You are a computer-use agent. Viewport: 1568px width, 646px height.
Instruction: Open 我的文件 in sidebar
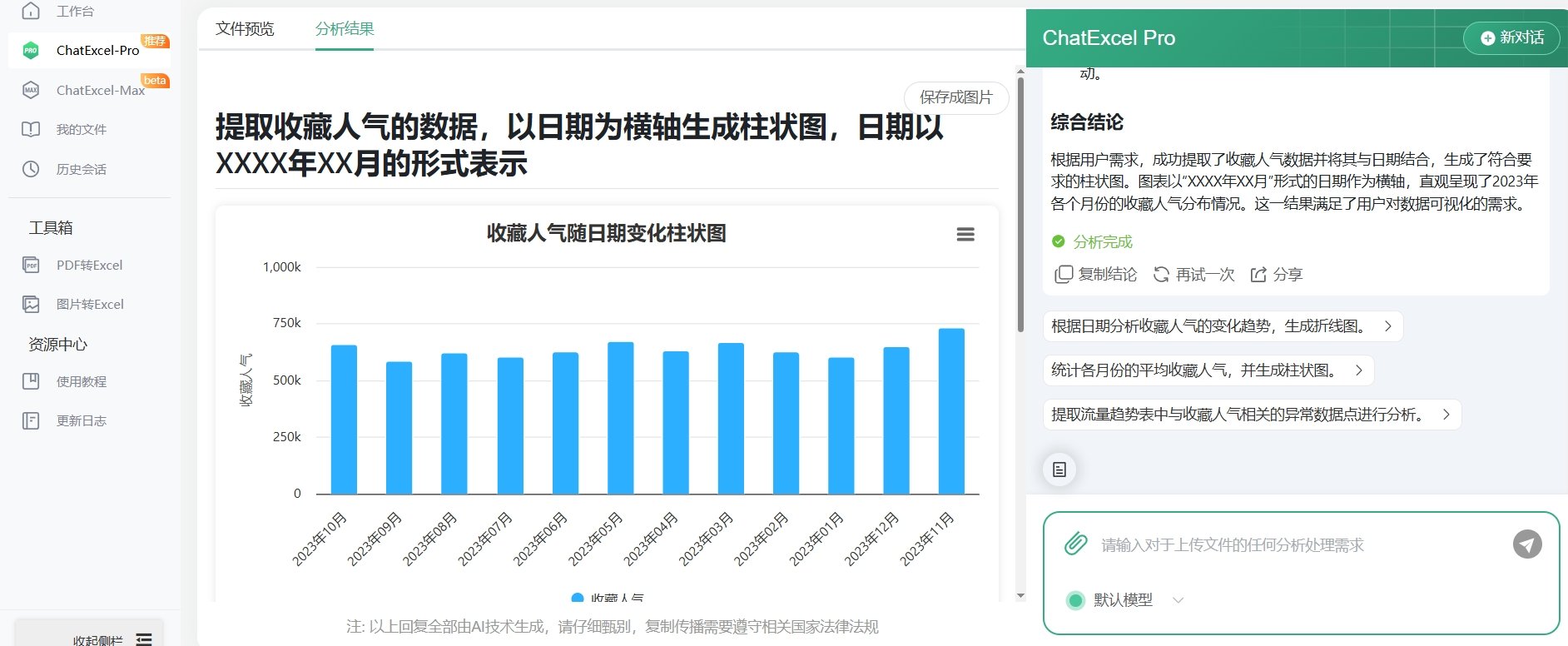pos(81,130)
